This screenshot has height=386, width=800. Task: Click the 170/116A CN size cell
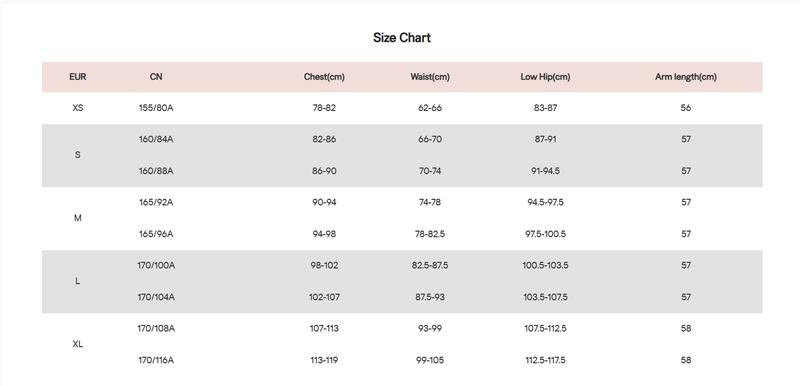pyautogui.click(x=156, y=361)
